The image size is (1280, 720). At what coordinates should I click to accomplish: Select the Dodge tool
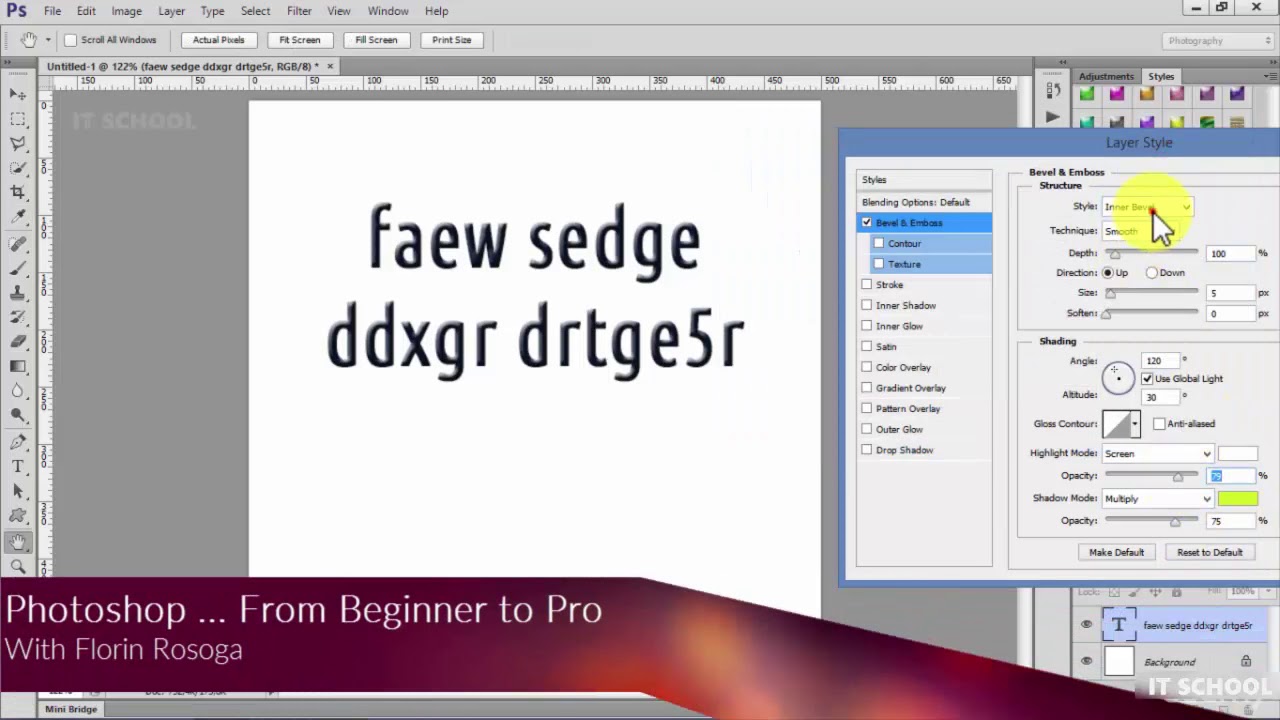point(18,416)
